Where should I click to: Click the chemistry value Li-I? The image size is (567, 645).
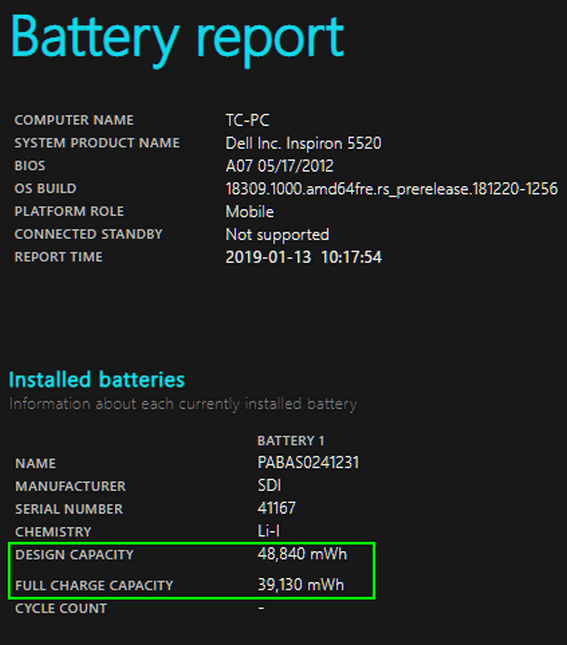coord(269,531)
